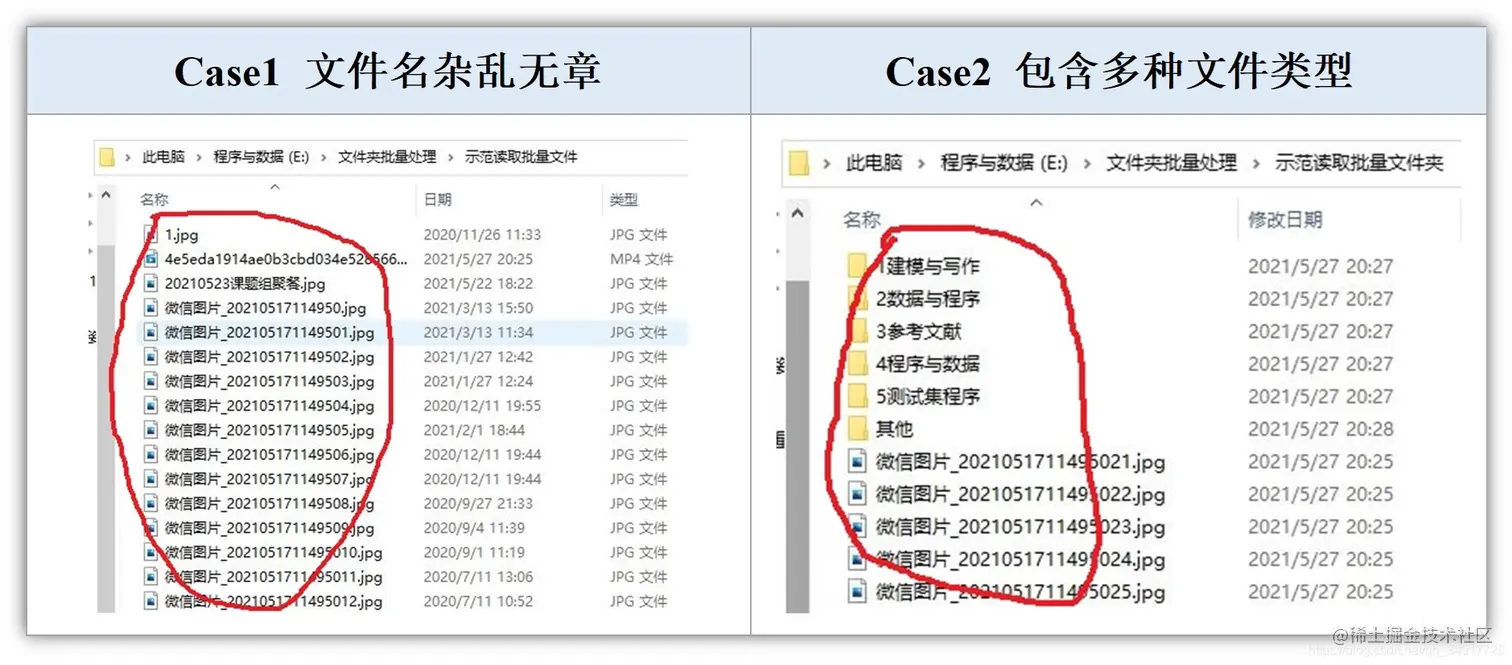Screen dimensions: 1512x665
Task: Open the 1.jpg file icon
Action: pyautogui.click(x=151, y=234)
